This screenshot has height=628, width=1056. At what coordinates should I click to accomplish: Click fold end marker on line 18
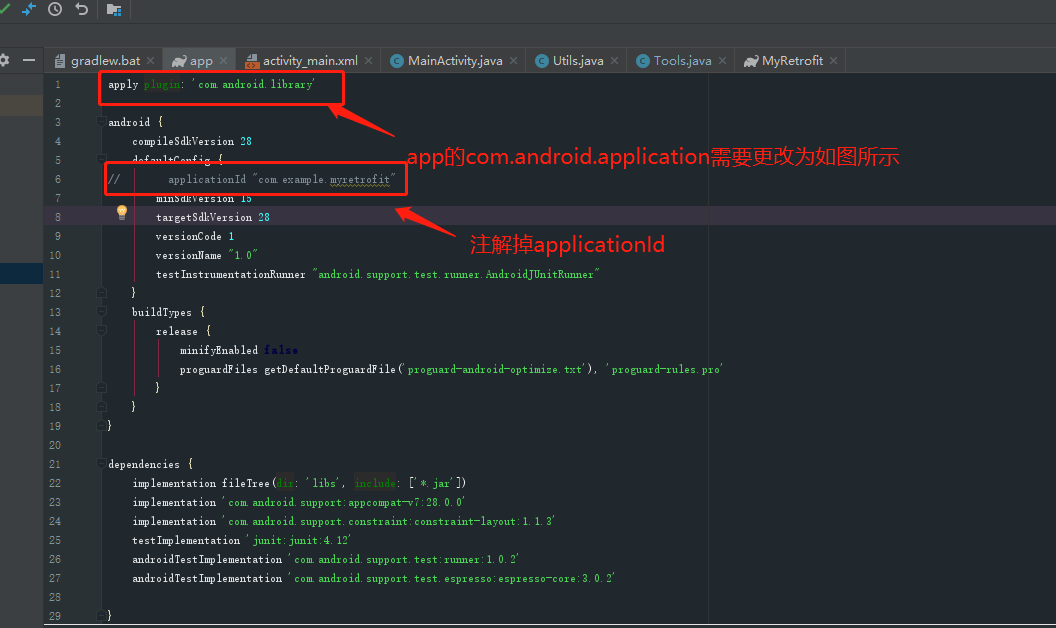[x=101, y=406]
